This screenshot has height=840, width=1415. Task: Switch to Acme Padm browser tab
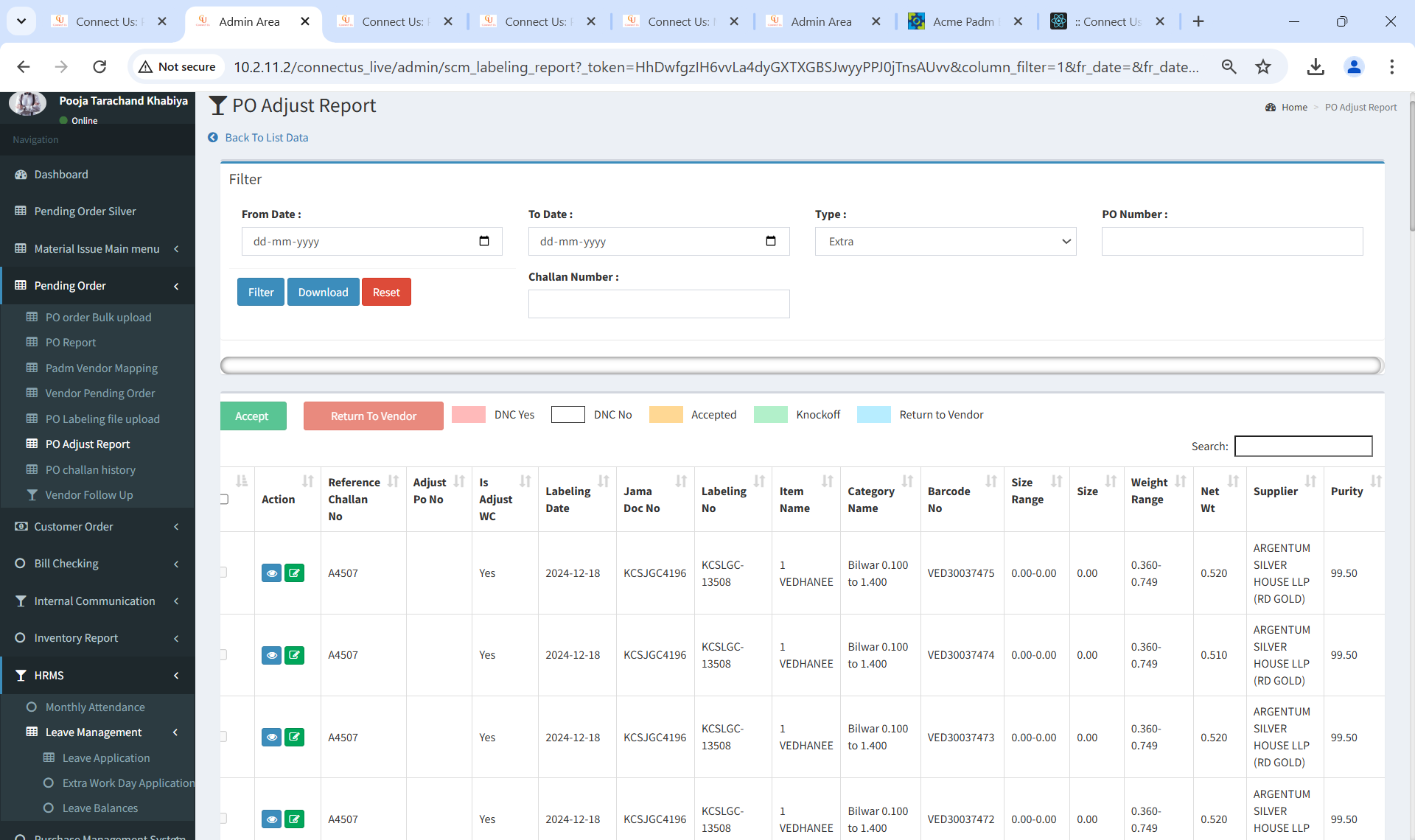(965, 21)
